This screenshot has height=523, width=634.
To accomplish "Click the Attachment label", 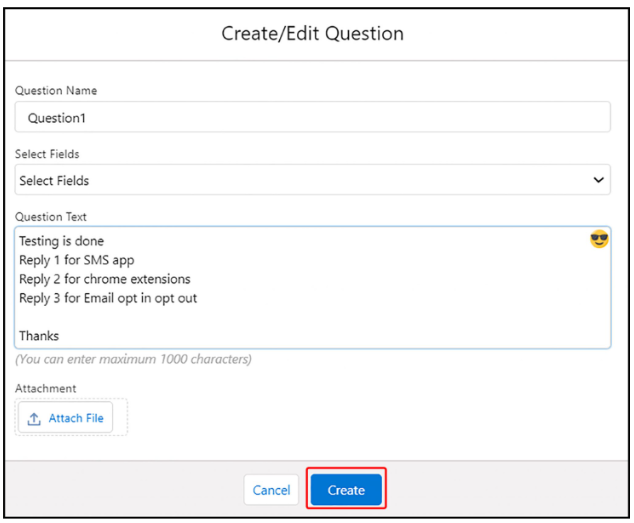I will [45, 388].
